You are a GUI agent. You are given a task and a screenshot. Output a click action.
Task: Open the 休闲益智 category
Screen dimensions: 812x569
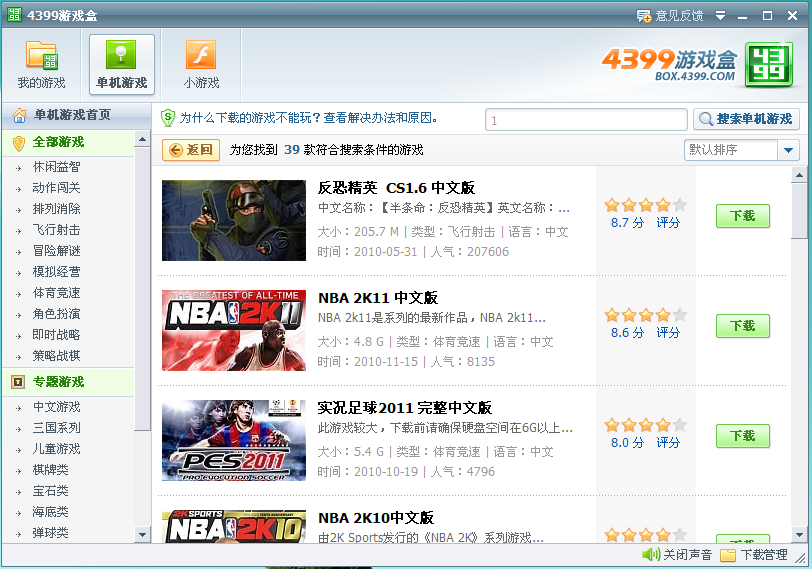click(x=56, y=167)
